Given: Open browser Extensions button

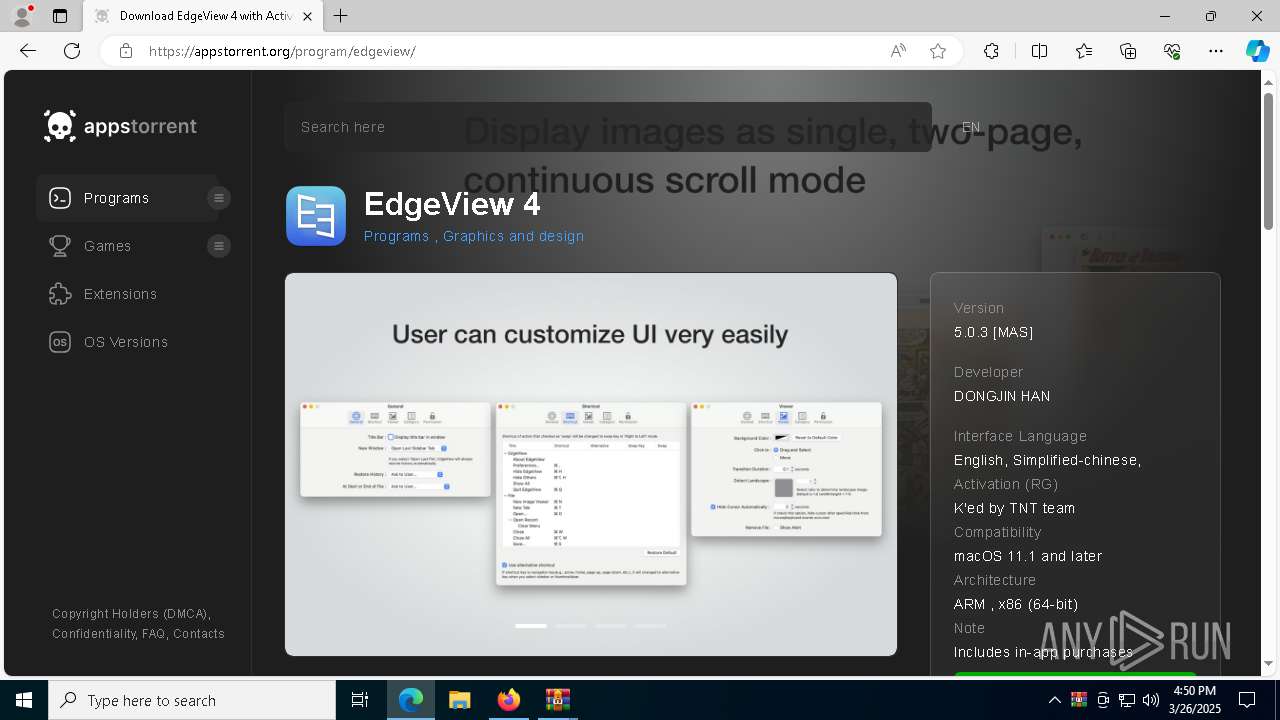Looking at the screenshot, I should click(991, 51).
